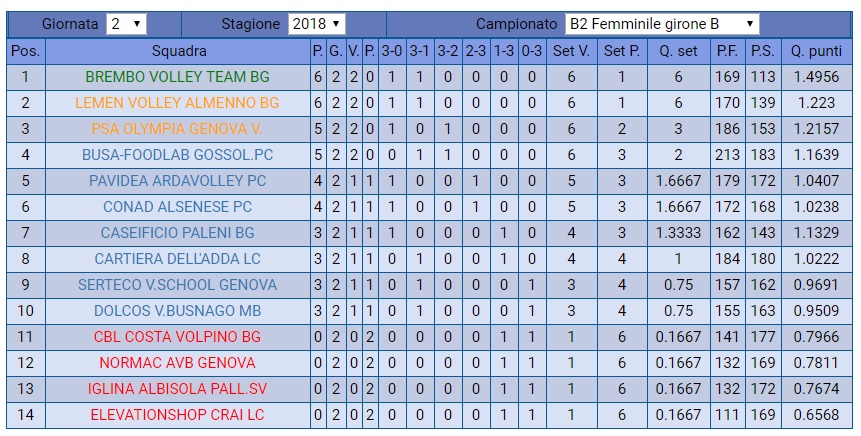The image size is (861, 436).
Task: Open LEMEN VOLLEY ALMENNO BG team
Action: pos(177,103)
